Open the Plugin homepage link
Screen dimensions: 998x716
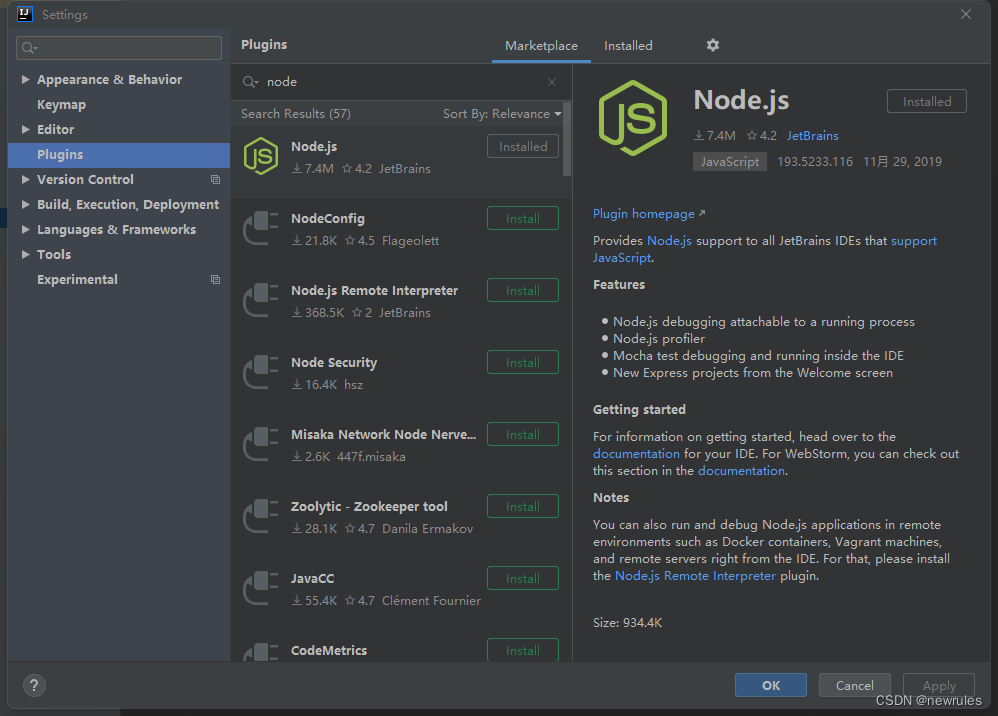tap(649, 214)
